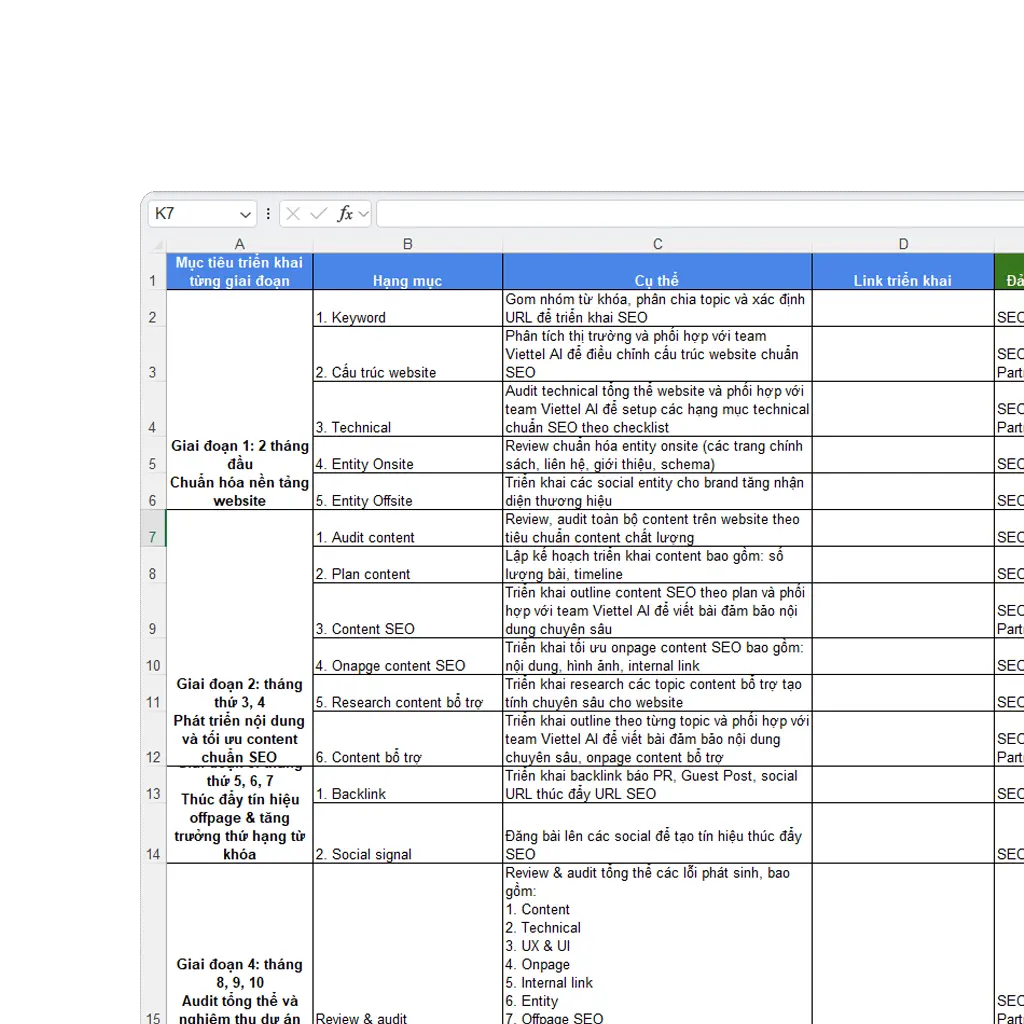Select the '2. Plan content' cell

pos(408,564)
